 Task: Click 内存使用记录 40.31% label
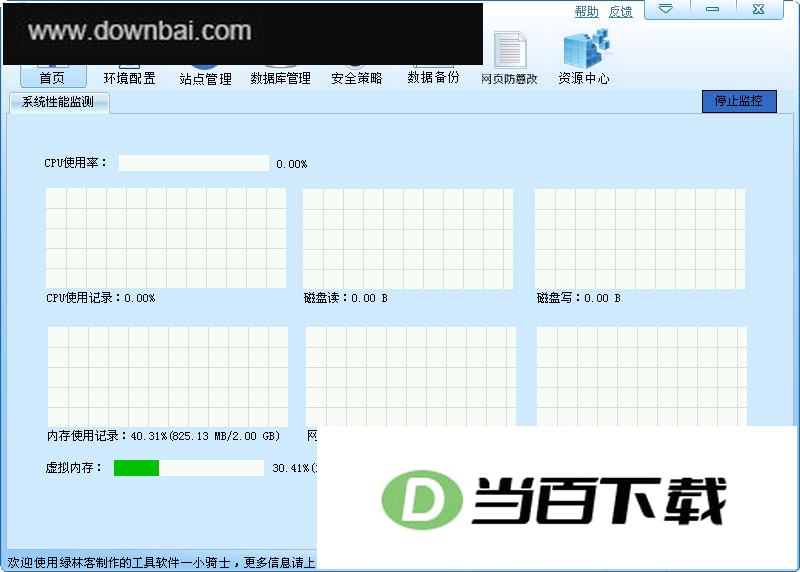[x=163, y=436]
